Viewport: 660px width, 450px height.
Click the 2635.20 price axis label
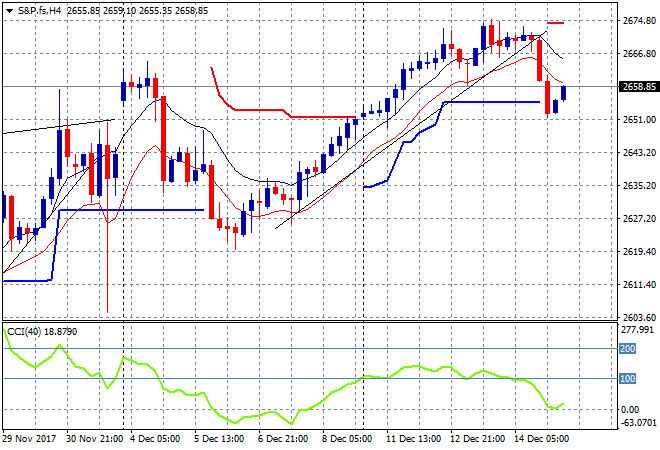point(639,185)
